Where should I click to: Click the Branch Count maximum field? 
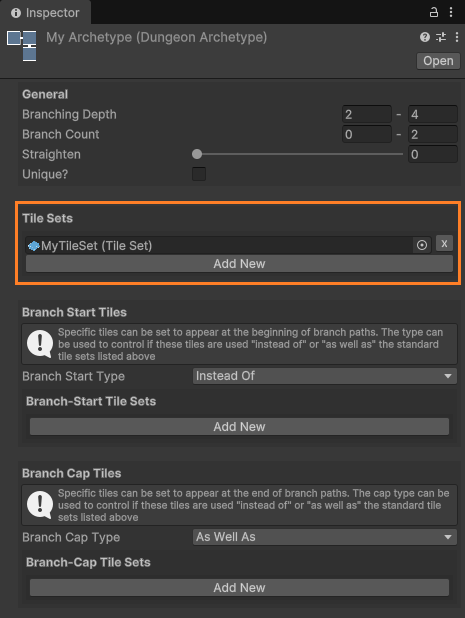[433, 134]
